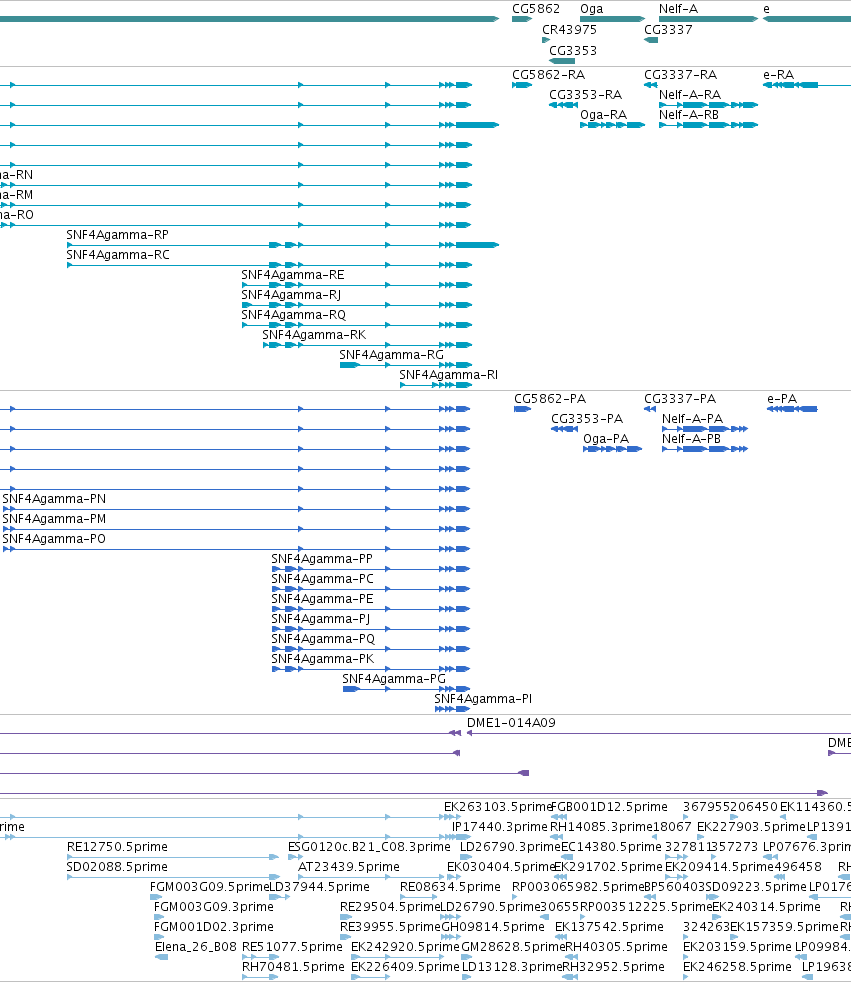Select EST RE51077.5prime
Viewport: 851px width, 982px height.
(x=292, y=948)
